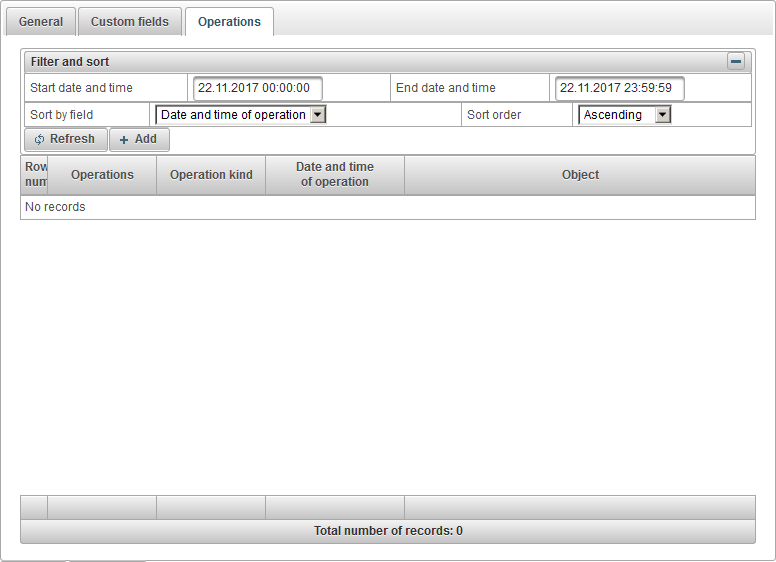Click the Row num column header
Image resolution: width=776 pixels, height=562 pixels.
click(35, 175)
